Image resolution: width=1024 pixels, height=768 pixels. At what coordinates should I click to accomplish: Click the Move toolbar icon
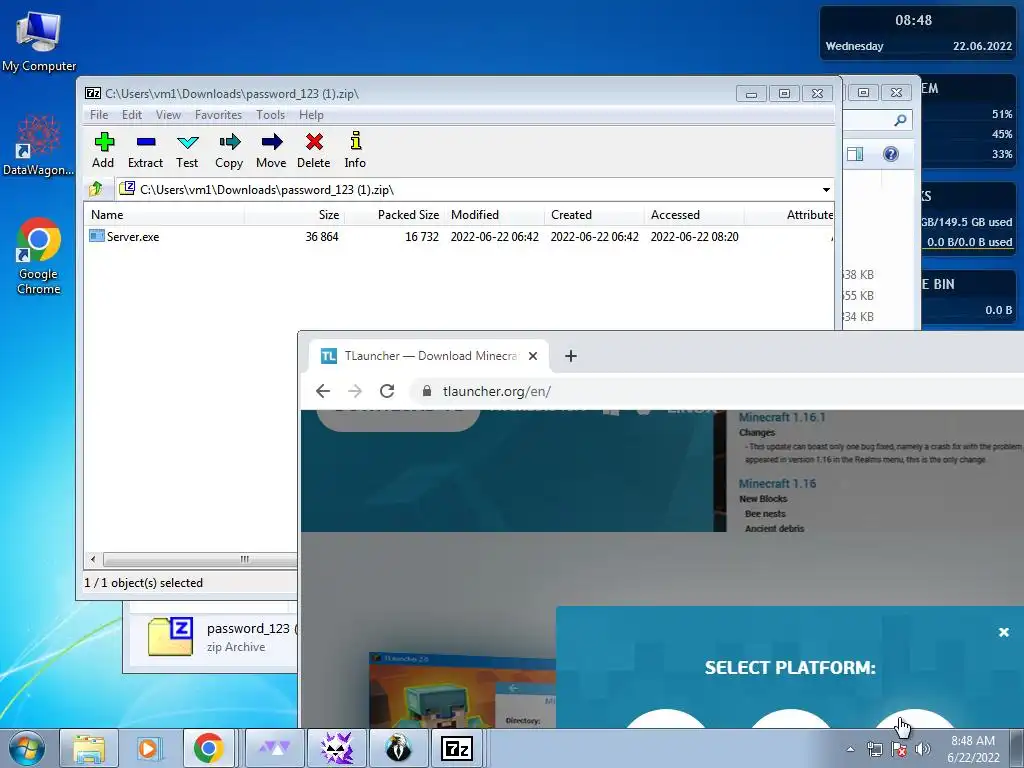pyautogui.click(x=271, y=150)
